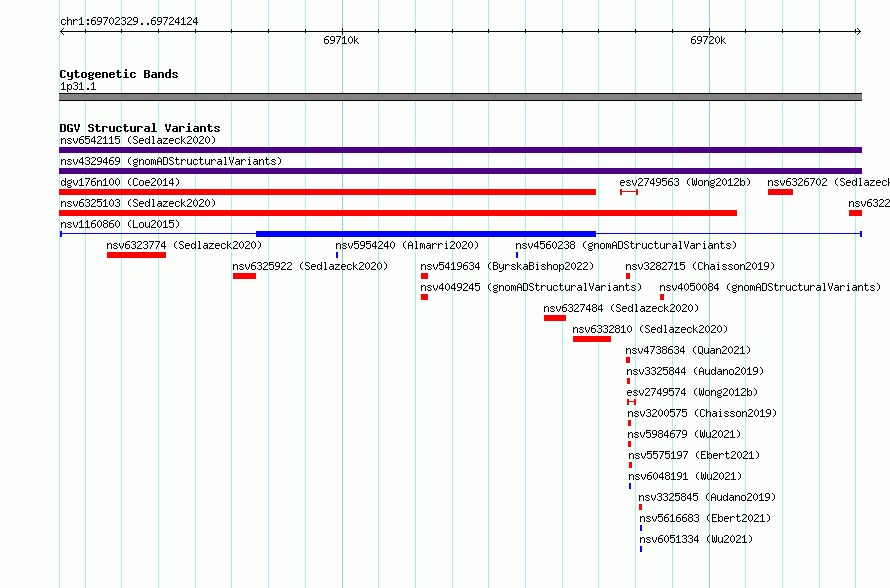Select the thick blue bar of nsv1160860

coord(426,234)
